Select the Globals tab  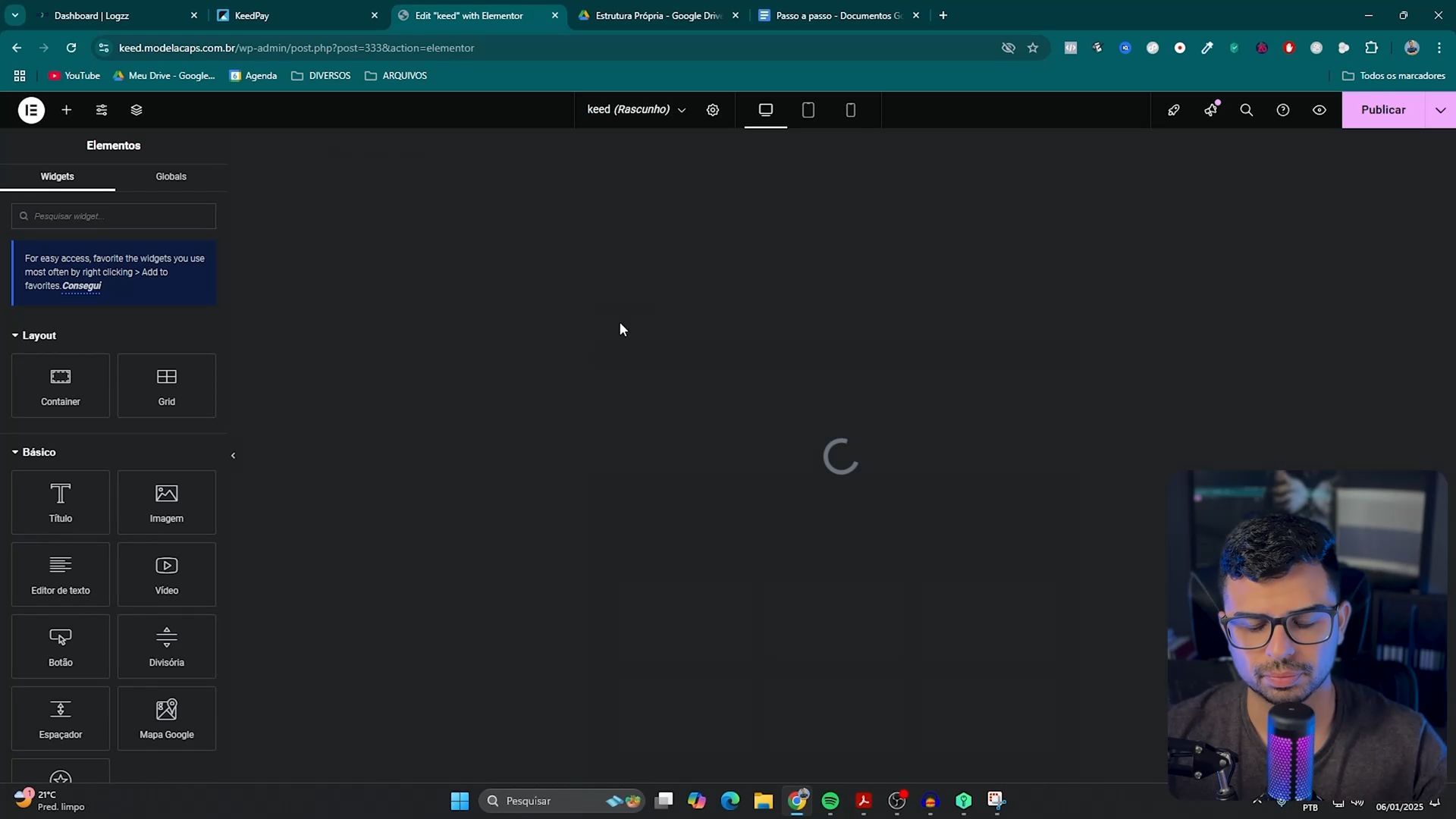coord(171,177)
